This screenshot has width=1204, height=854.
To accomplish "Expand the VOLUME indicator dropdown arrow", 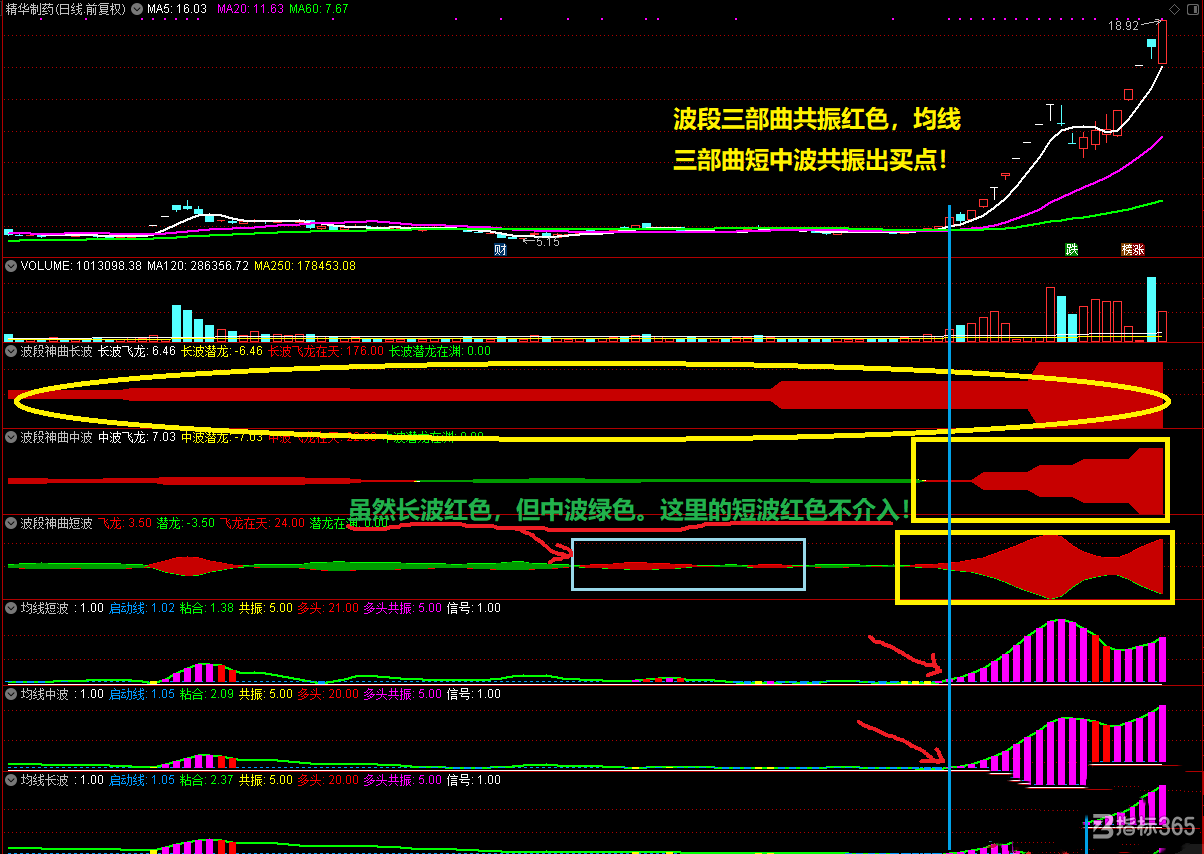I will point(11,266).
